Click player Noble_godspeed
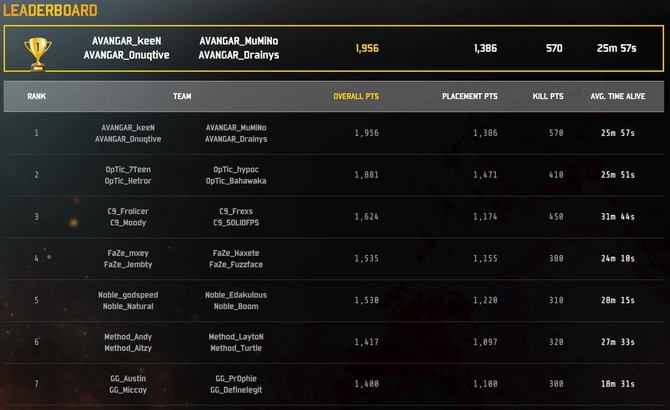This screenshot has height=410, width=670. point(129,295)
